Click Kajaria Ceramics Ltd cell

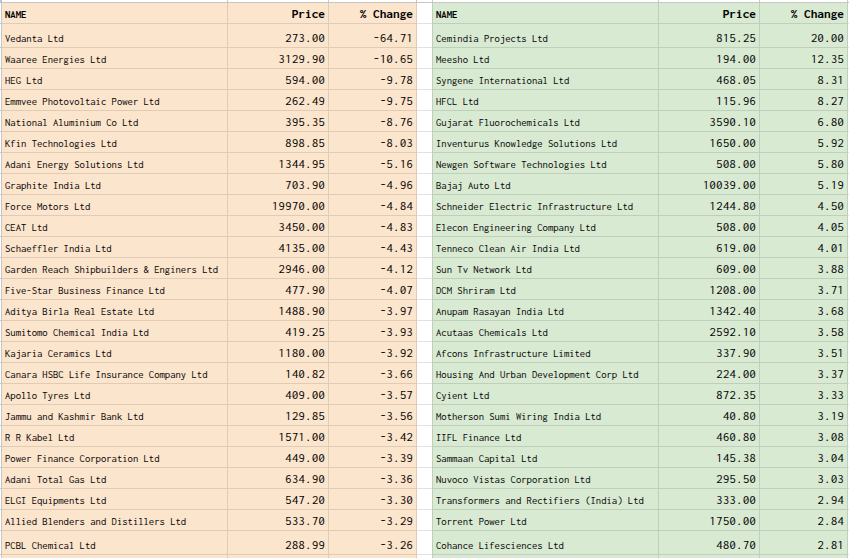coord(114,353)
